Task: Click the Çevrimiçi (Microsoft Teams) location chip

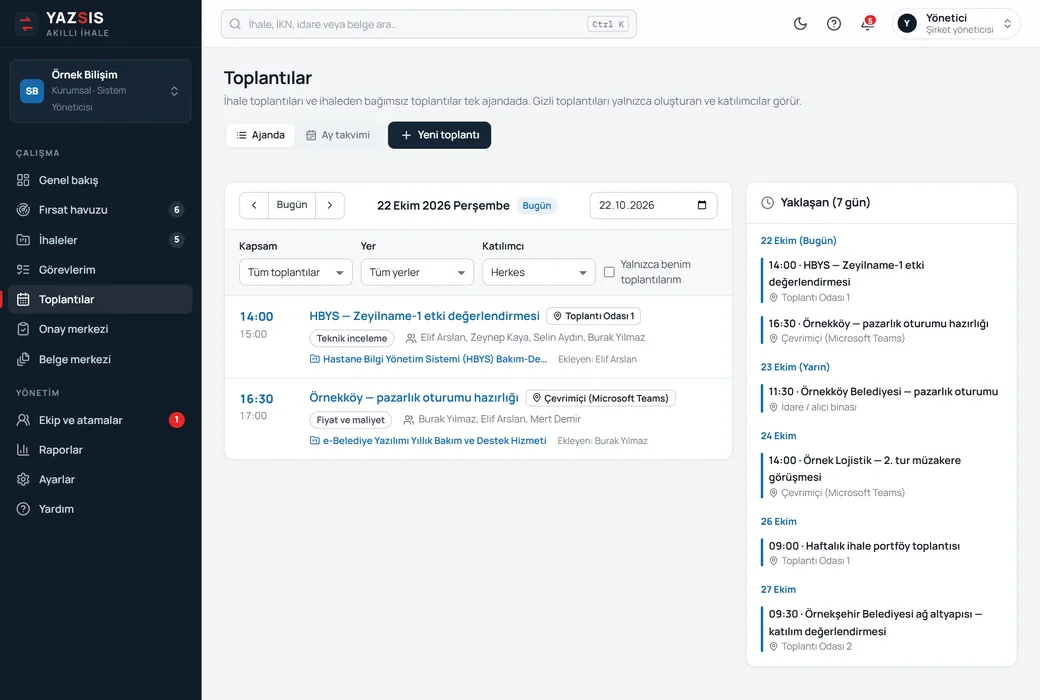Action: click(601, 398)
